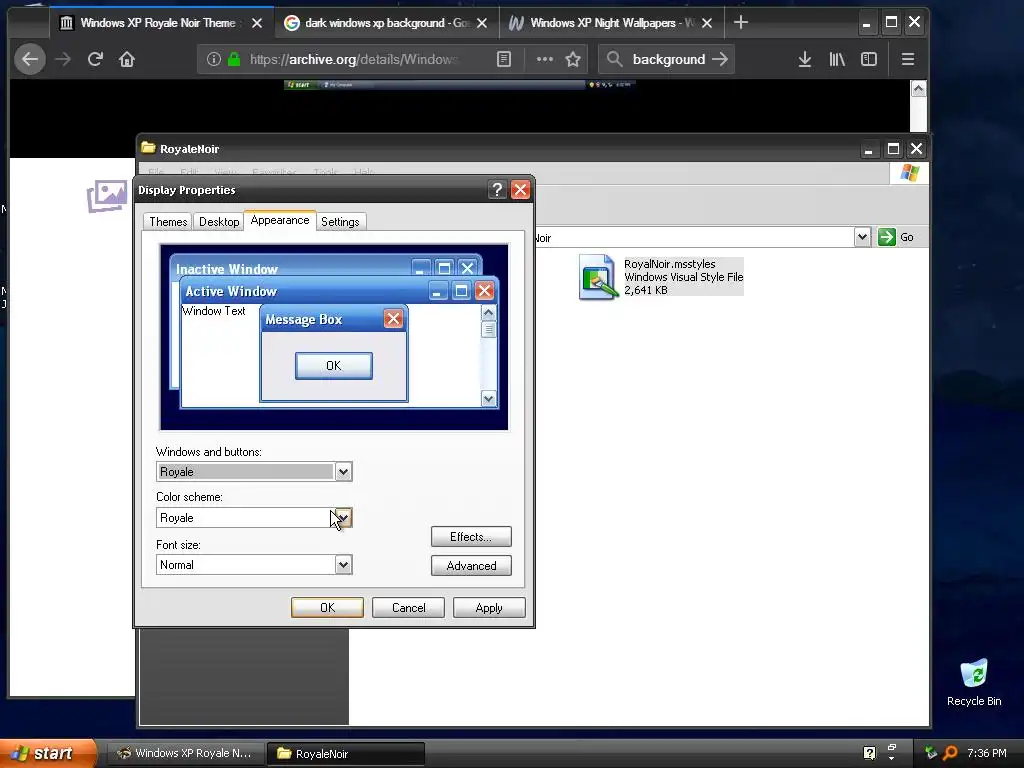Open page actions three-dots menu
The width and height of the screenshot is (1024, 768).
click(x=545, y=59)
